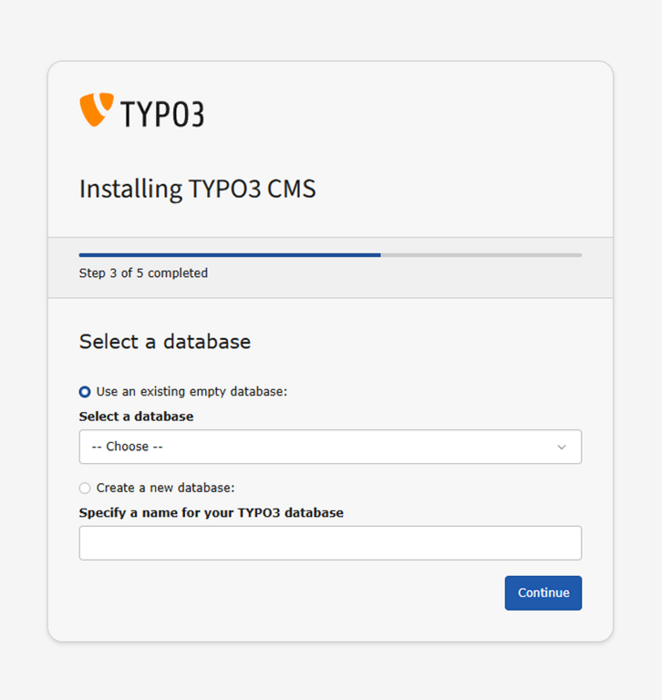Click the filled blue part of progress bar
This screenshot has width=662, height=700.
229,255
